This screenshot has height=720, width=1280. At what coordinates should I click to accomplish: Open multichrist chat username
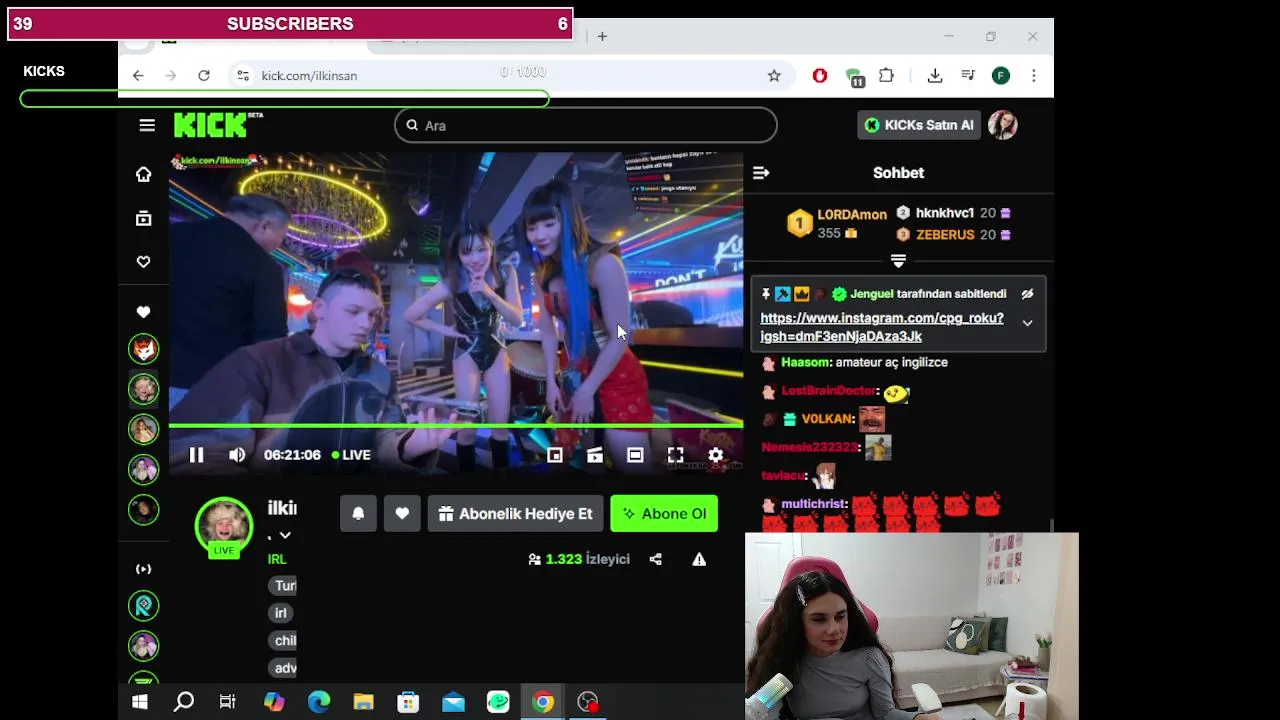click(x=814, y=504)
